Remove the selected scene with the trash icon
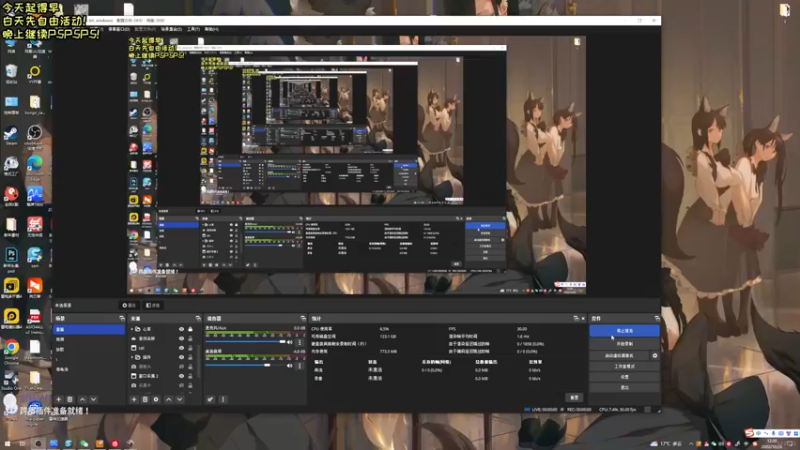The height and width of the screenshot is (450, 800). click(70, 399)
